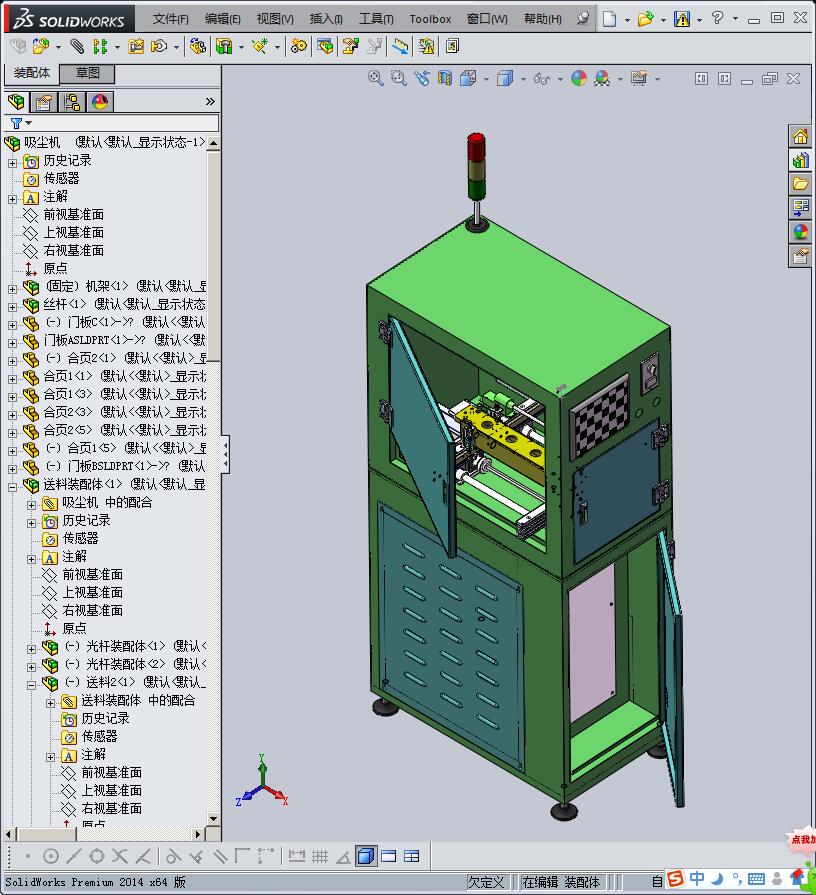
Task: Click the Previous View icon
Action: pos(422,78)
